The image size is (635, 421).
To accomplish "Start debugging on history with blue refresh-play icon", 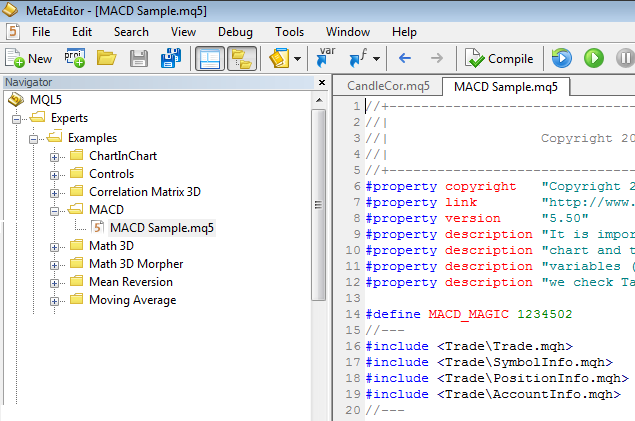I will (x=562, y=58).
